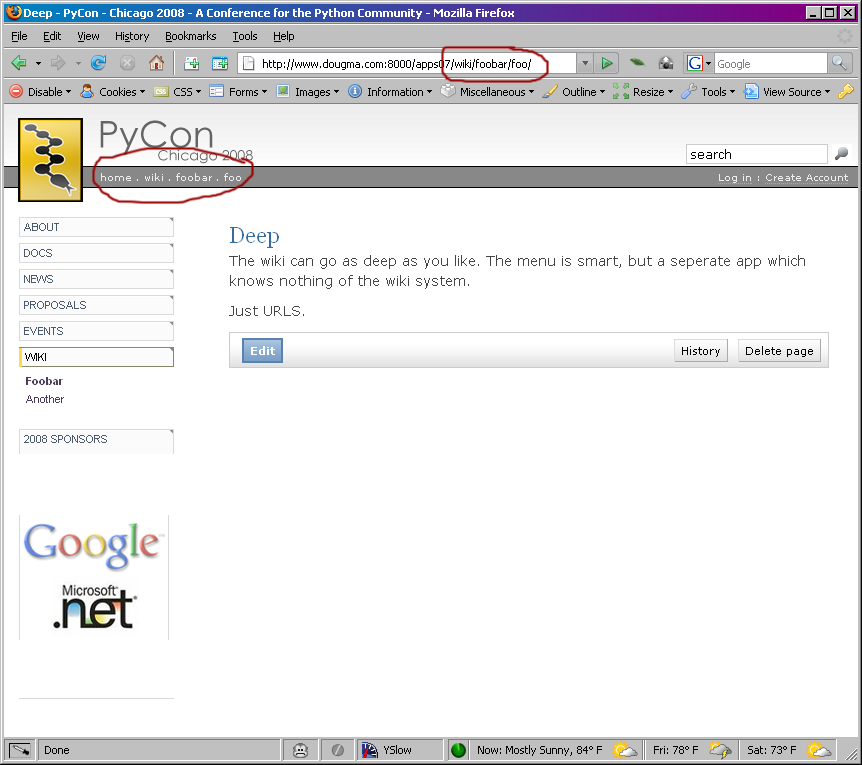Expand the Cookies dropdown menu
The width and height of the screenshot is (862, 765).
(112, 92)
